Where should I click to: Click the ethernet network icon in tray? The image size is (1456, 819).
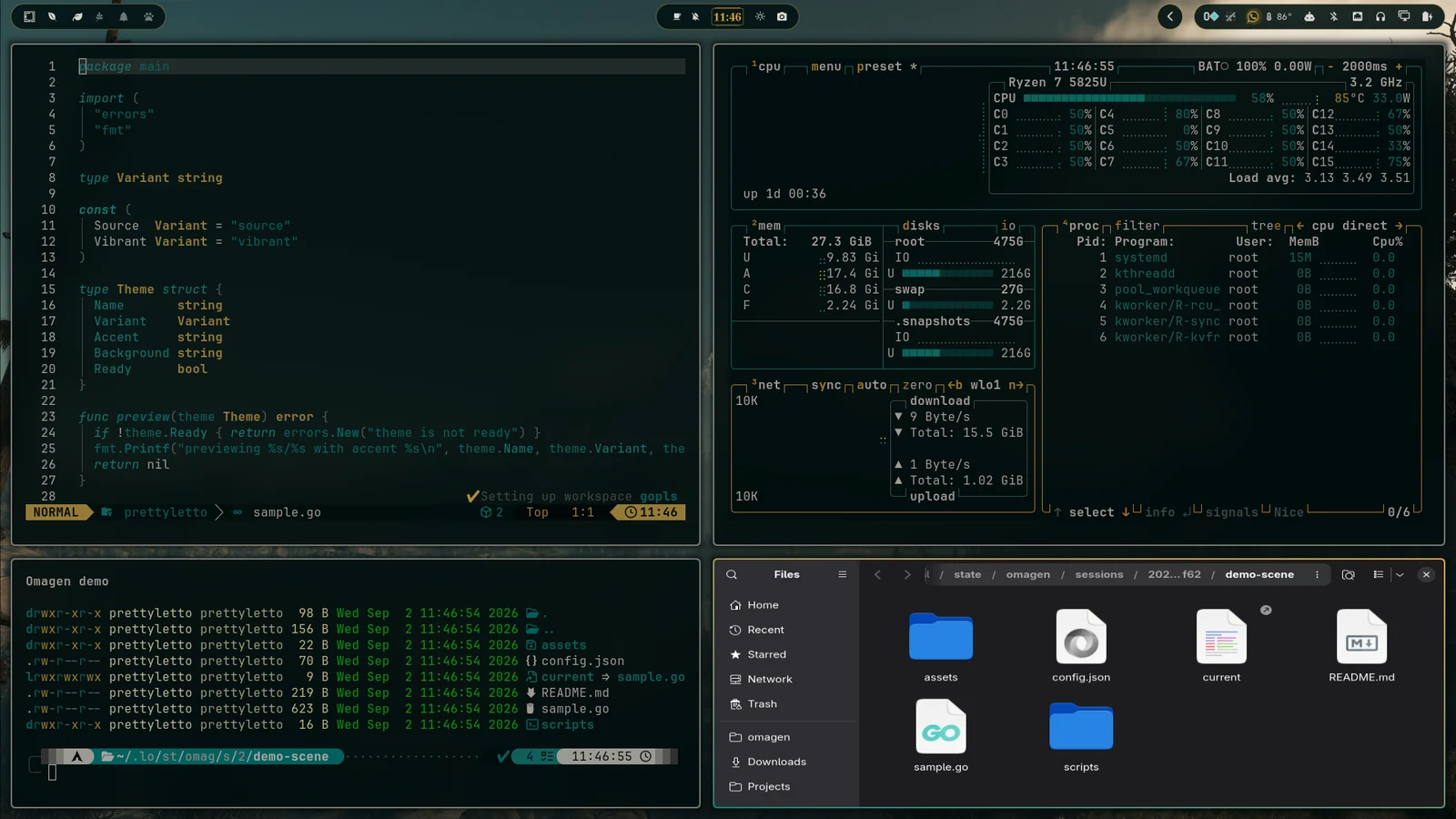(1357, 16)
